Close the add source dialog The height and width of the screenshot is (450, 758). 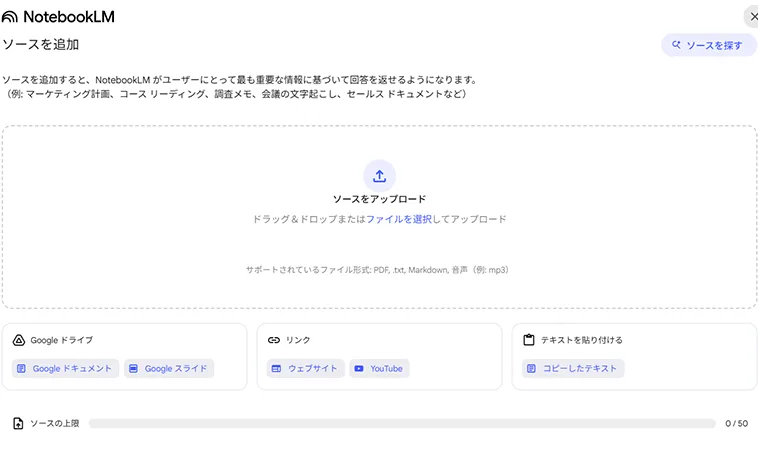tap(751, 16)
